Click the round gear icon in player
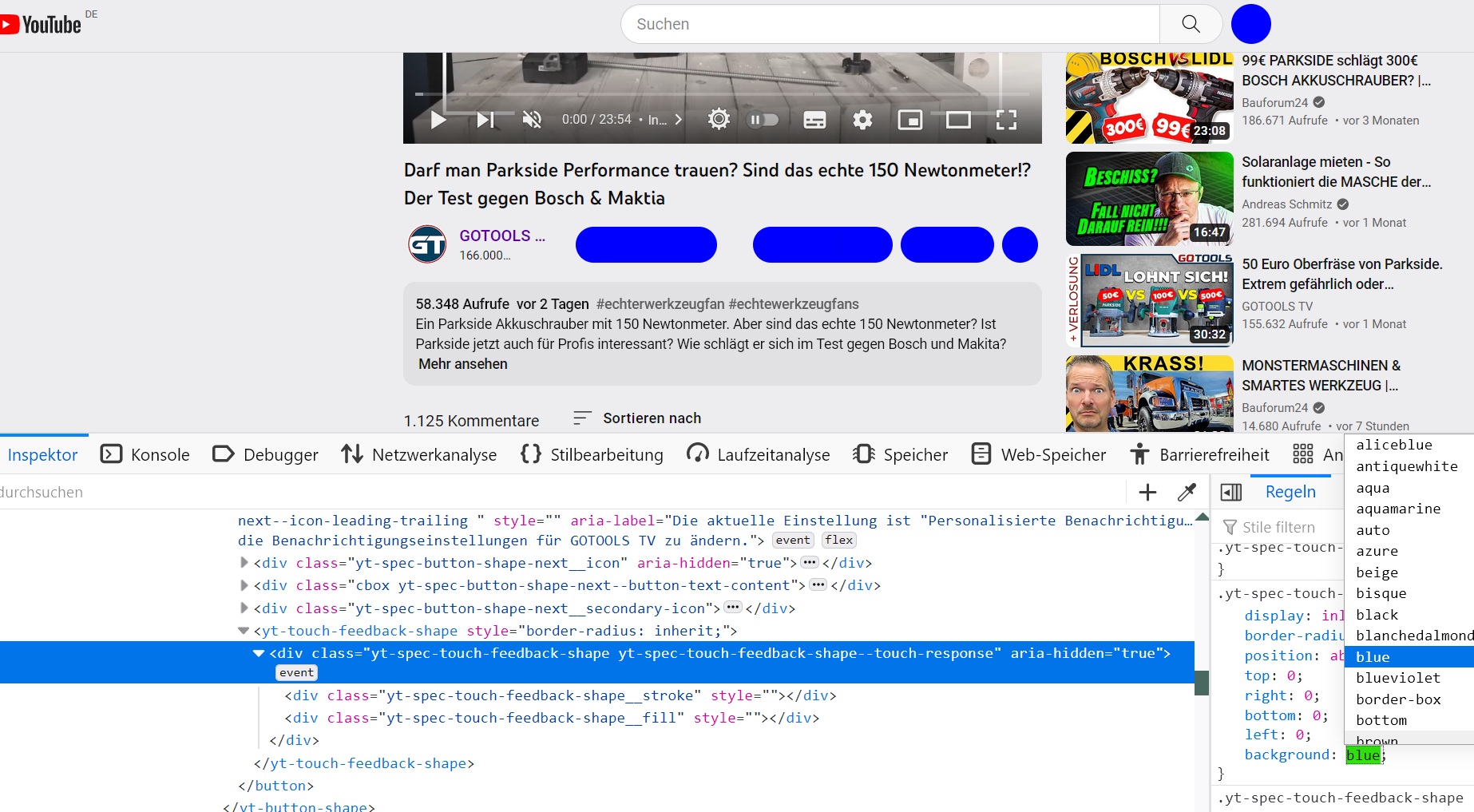The height and width of the screenshot is (812, 1474). tap(719, 120)
